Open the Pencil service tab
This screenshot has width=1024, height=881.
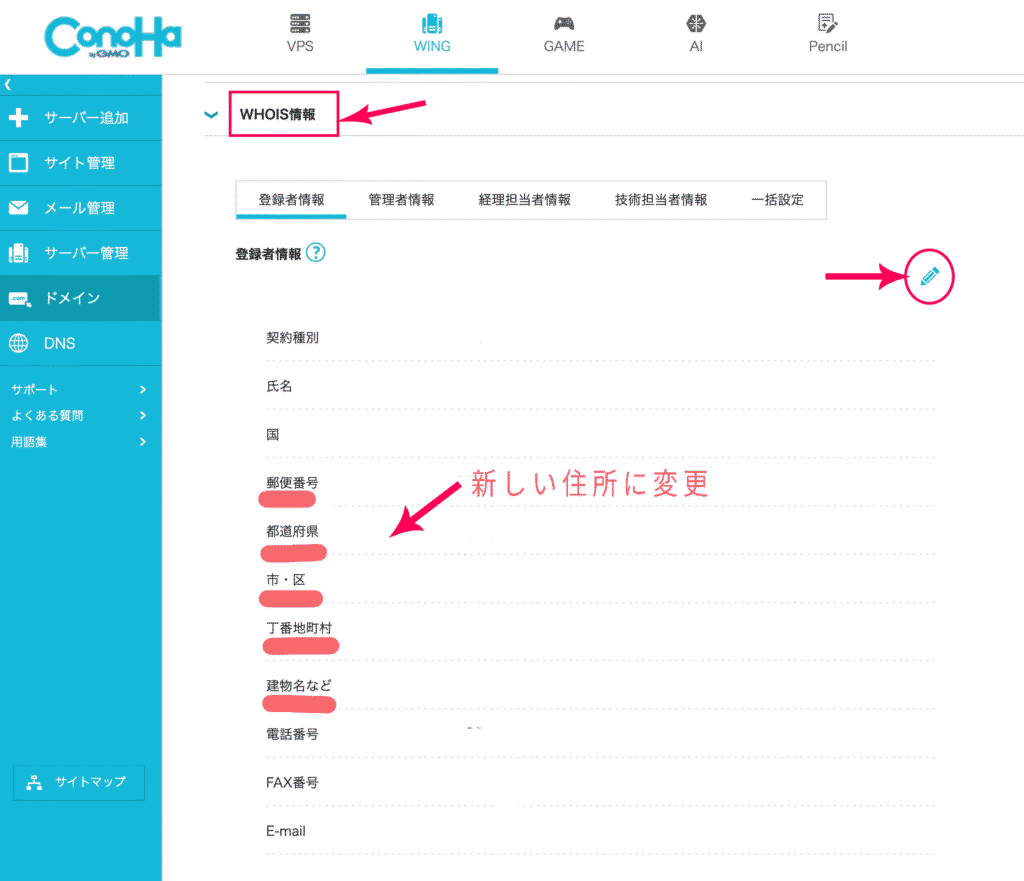[827, 35]
